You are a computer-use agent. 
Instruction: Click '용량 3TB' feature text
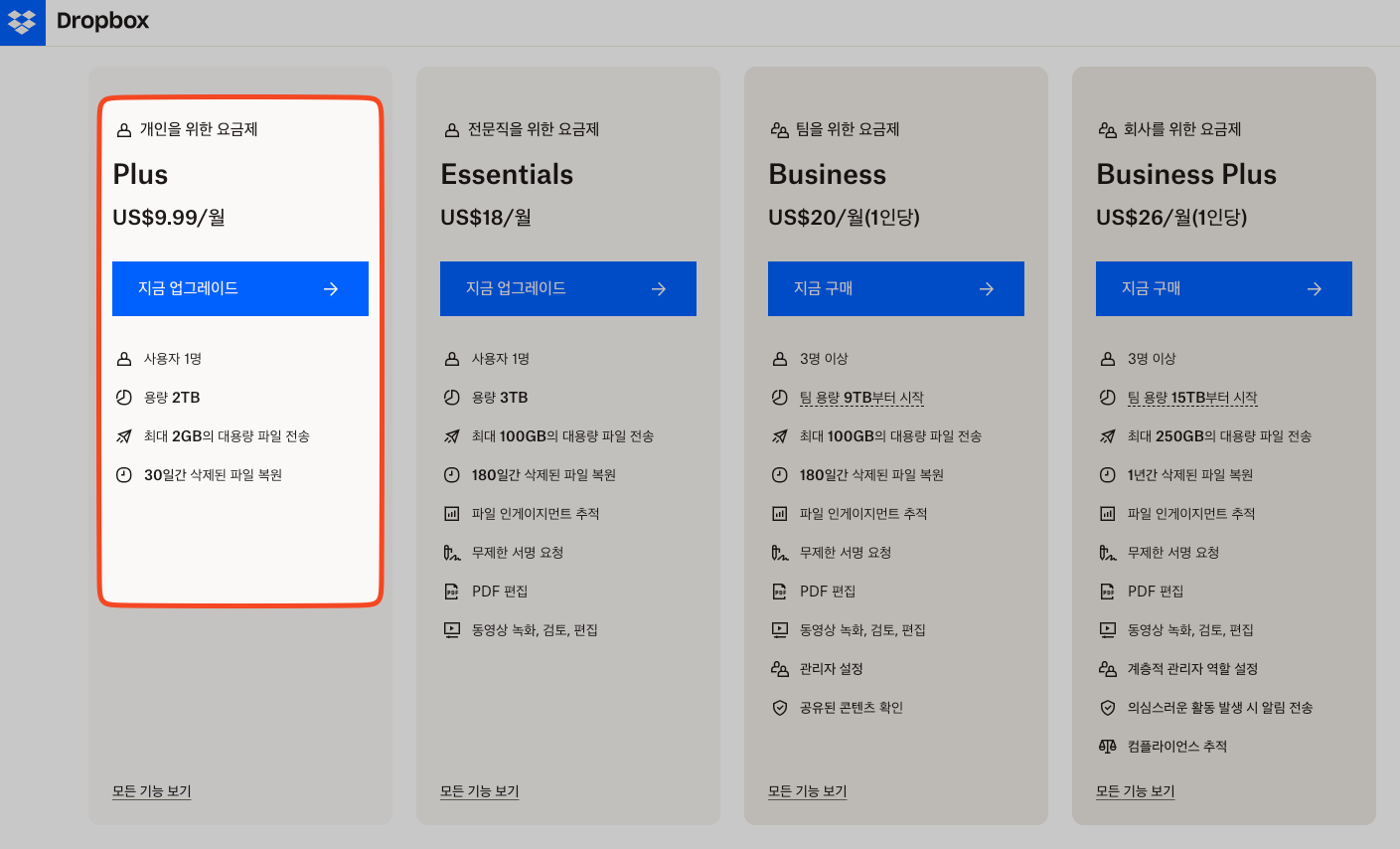tap(500, 398)
